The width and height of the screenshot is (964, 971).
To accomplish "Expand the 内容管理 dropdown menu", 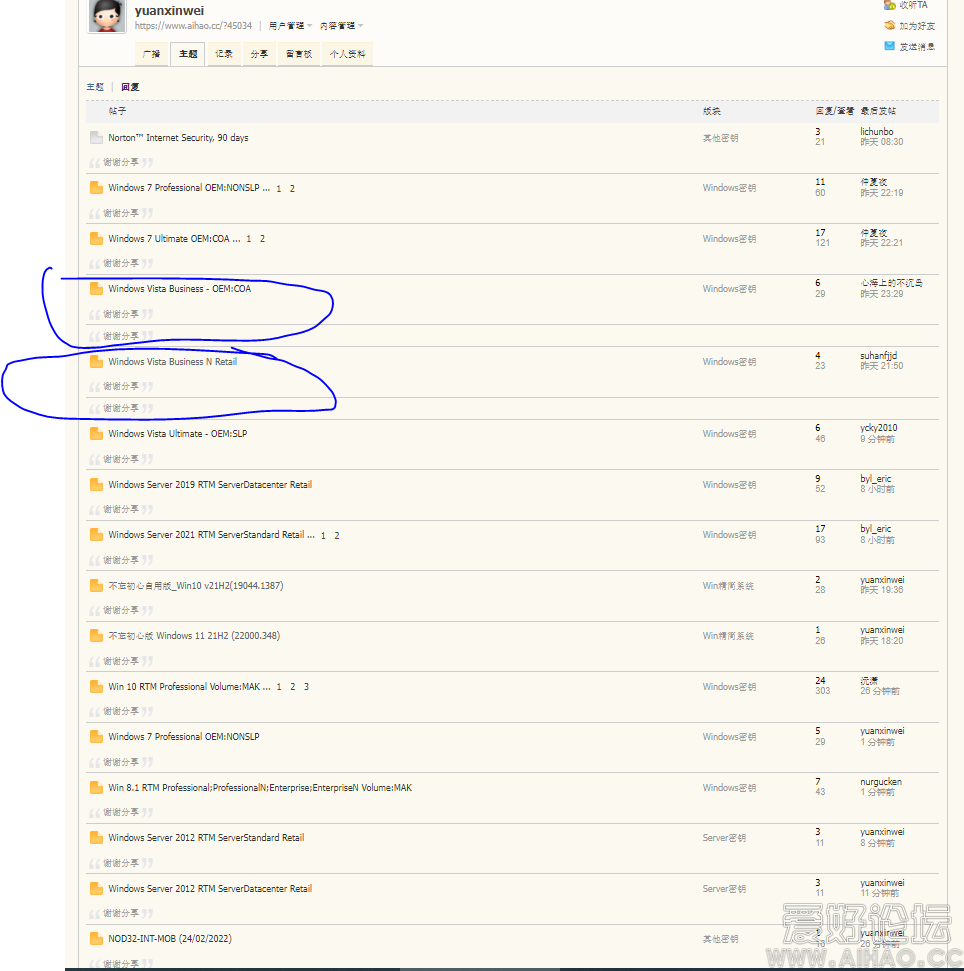I will tap(341, 26).
